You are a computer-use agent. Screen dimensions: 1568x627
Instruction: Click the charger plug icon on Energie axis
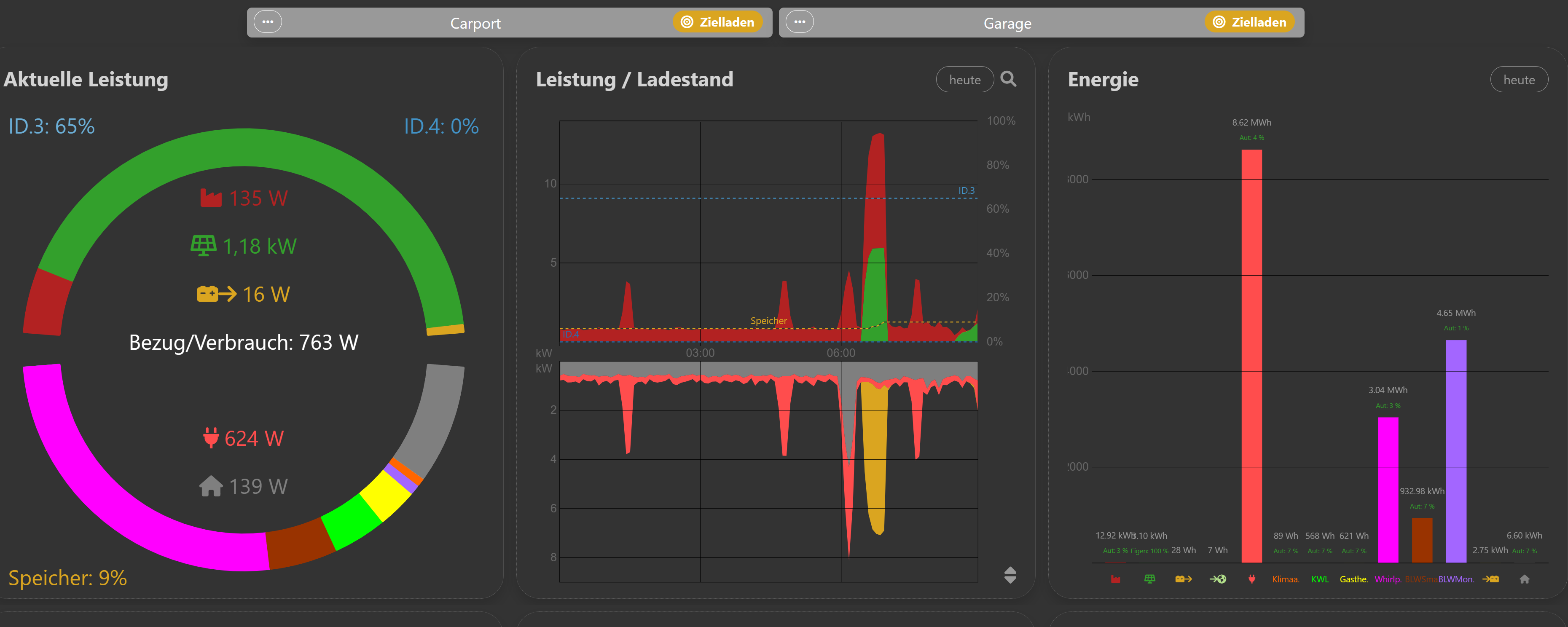click(x=1251, y=579)
